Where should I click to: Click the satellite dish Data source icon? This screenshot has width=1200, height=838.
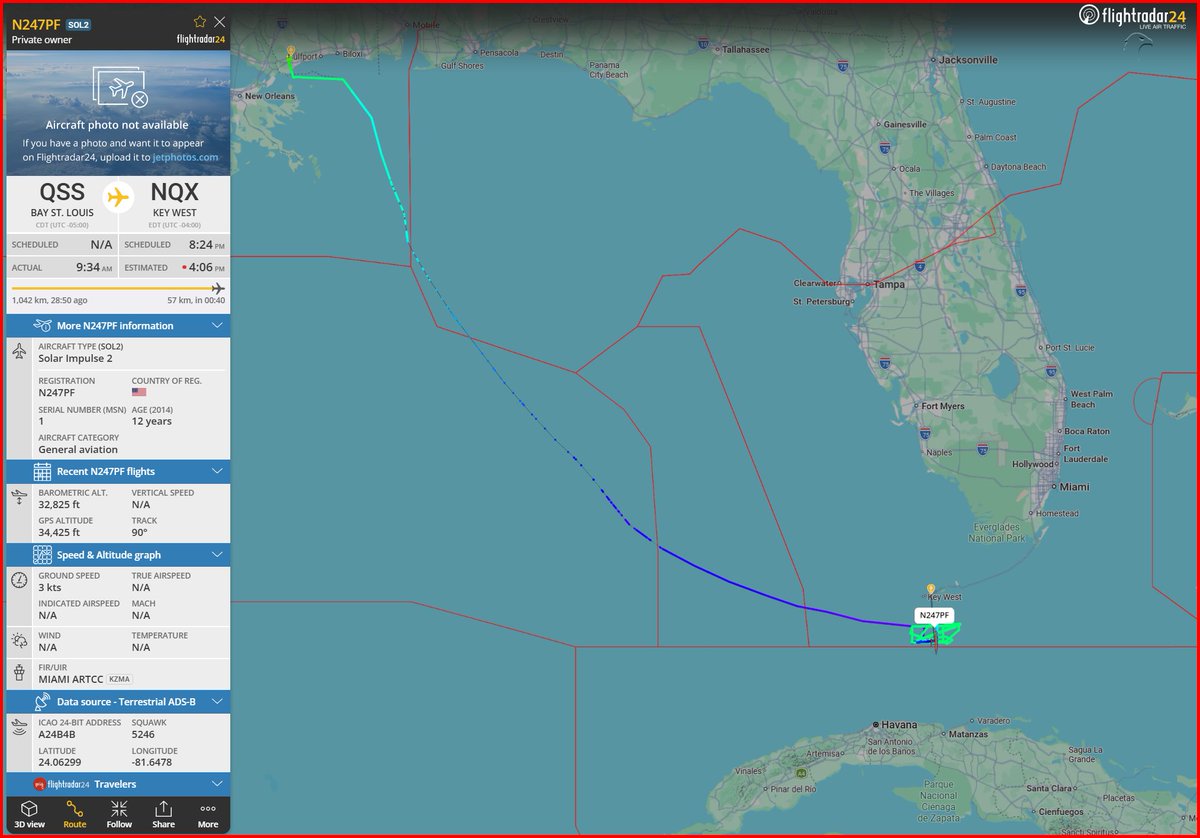point(42,702)
